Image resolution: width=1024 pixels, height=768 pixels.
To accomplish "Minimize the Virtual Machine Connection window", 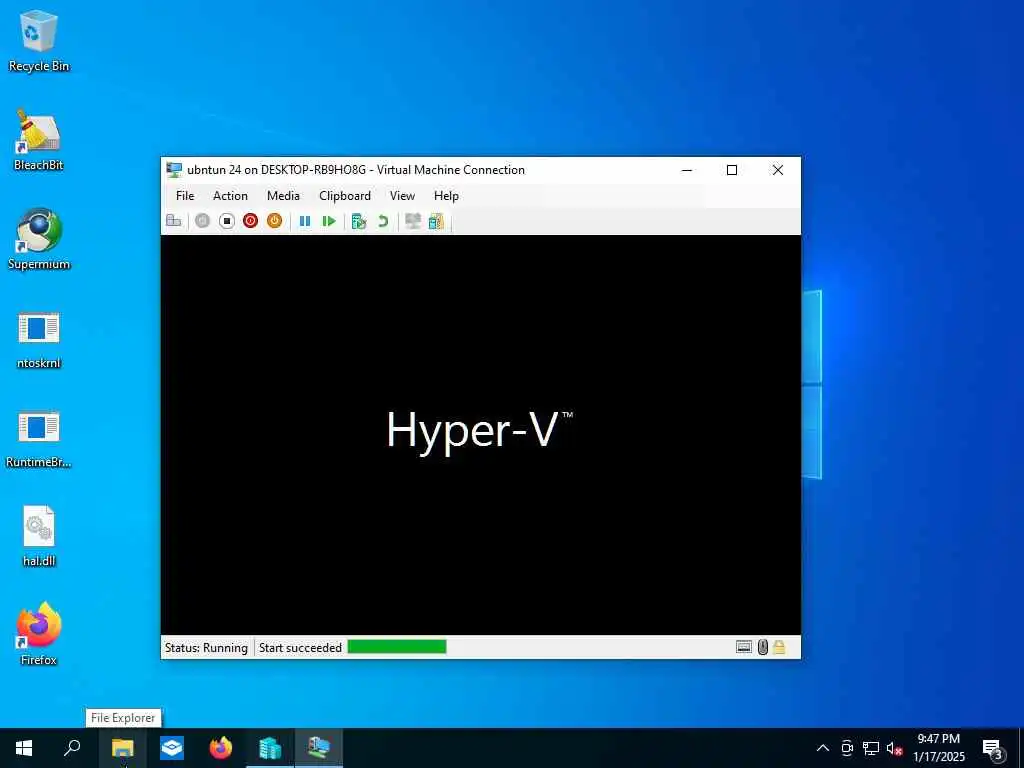I will click(687, 170).
